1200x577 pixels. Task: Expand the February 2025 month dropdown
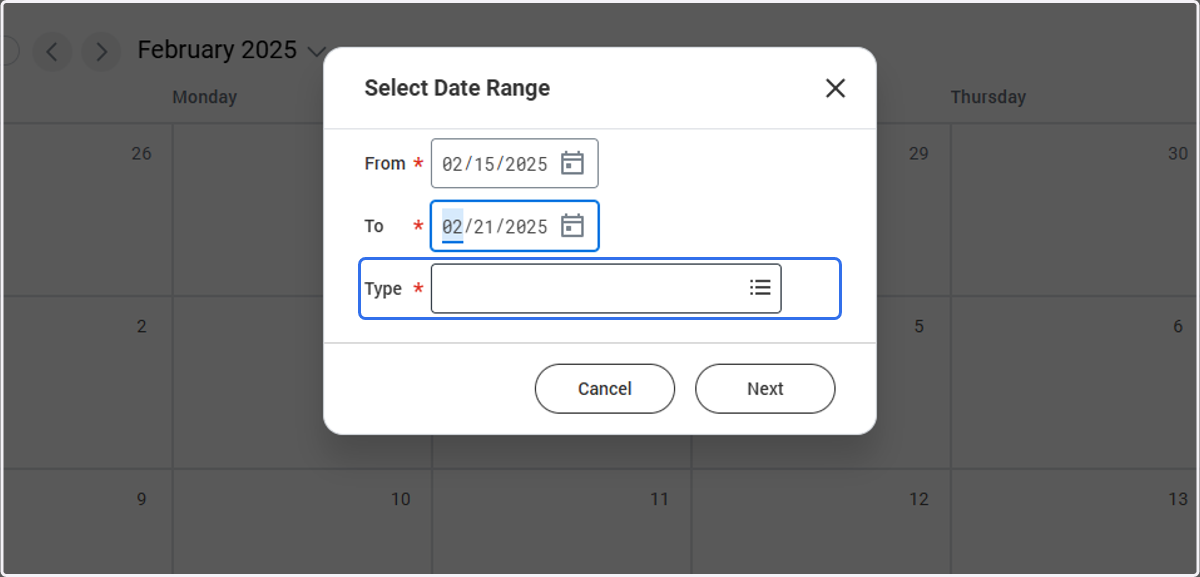tap(317, 51)
